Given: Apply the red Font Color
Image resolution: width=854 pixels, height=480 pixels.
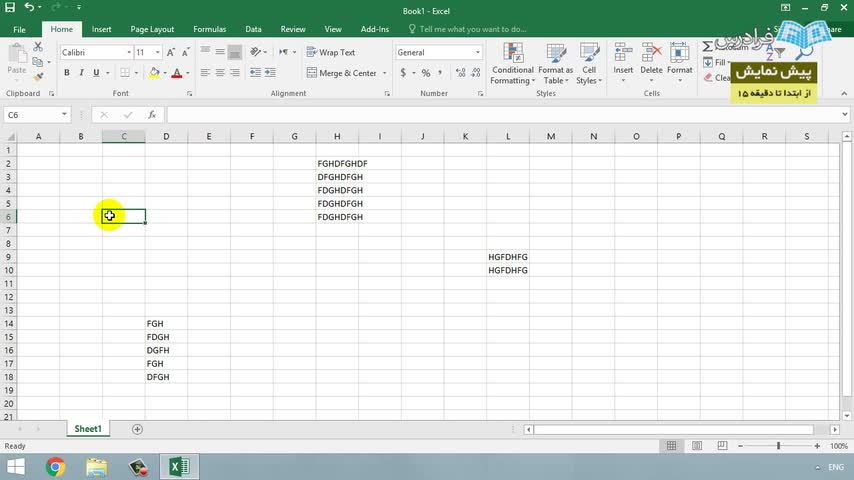Looking at the screenshot, I should pyautogui.click(x=176, y=72).
